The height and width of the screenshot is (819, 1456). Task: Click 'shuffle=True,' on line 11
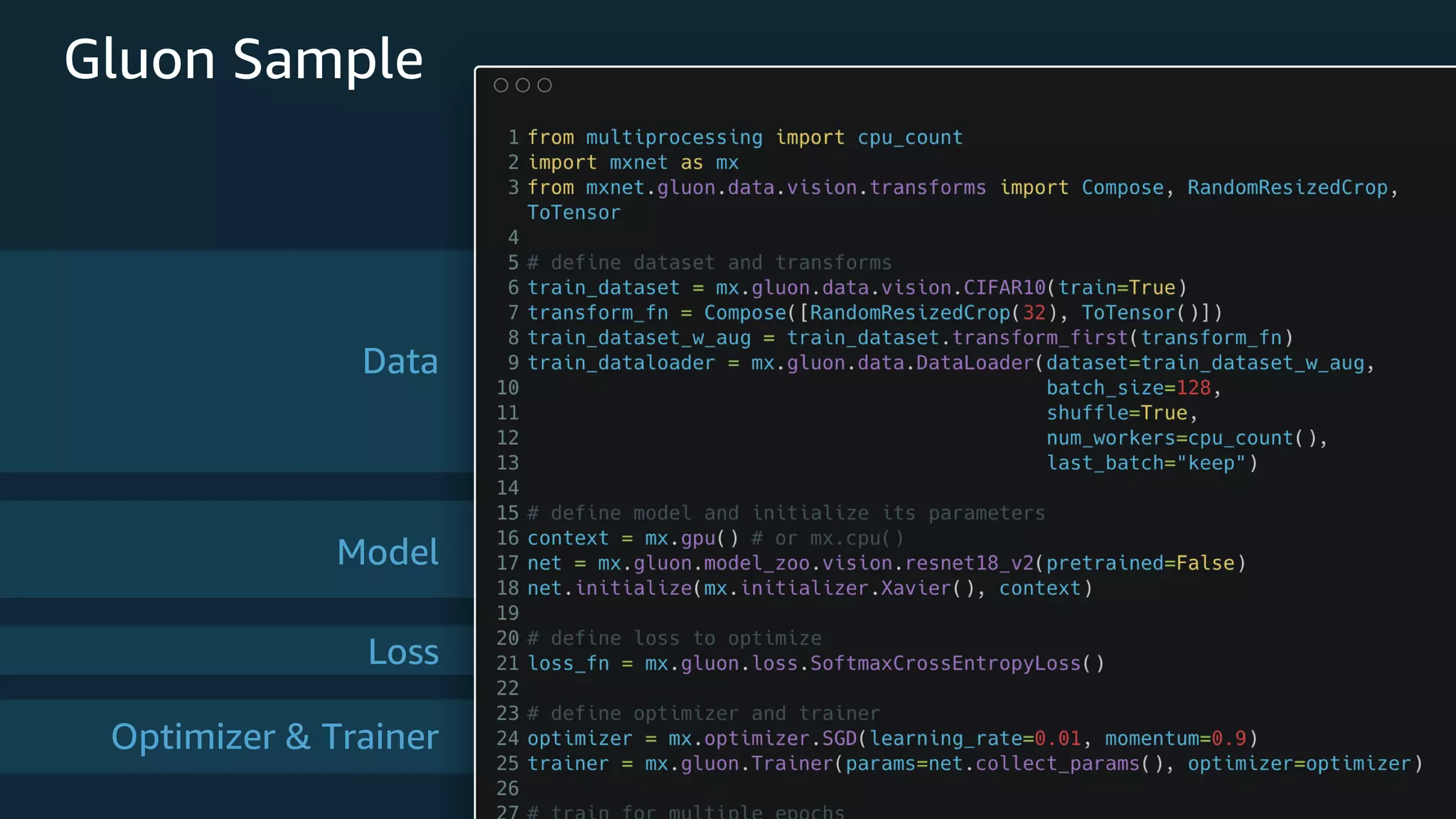click(1122, 413)
